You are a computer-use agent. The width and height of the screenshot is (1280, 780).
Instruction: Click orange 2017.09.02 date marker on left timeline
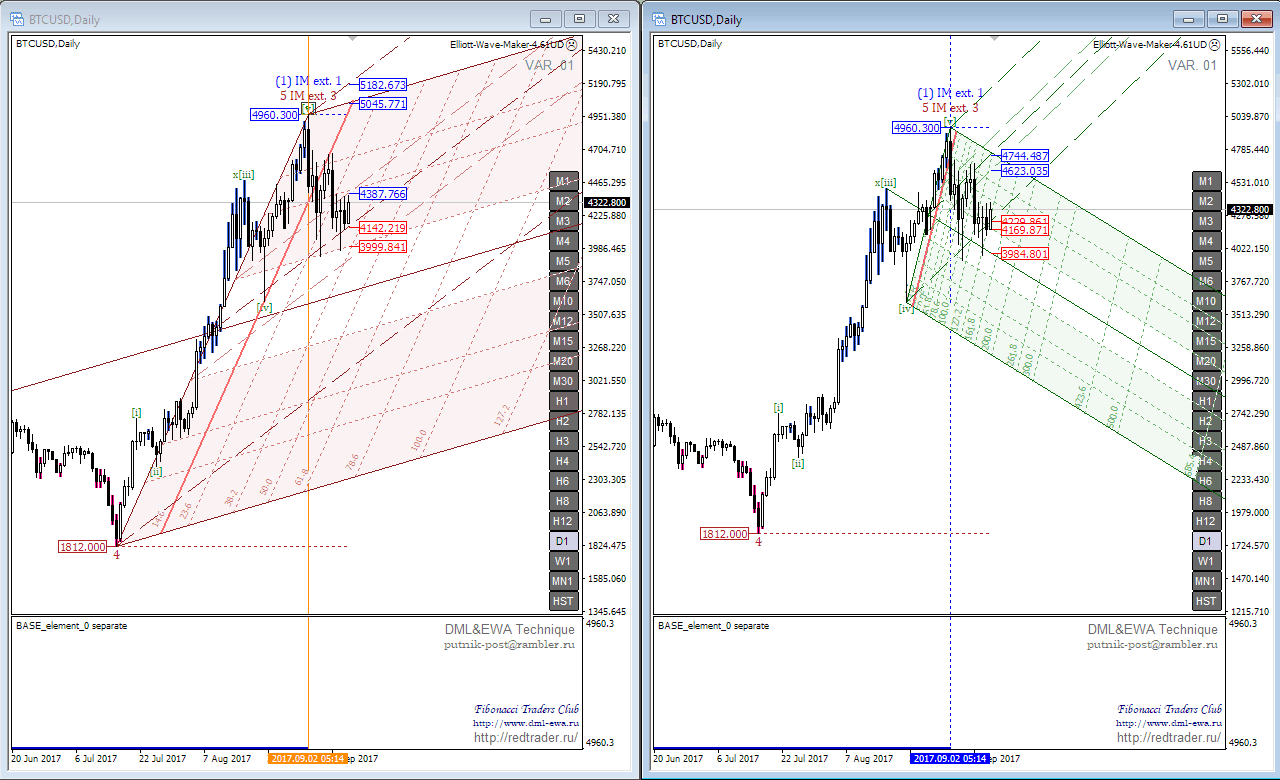(308, 759)
